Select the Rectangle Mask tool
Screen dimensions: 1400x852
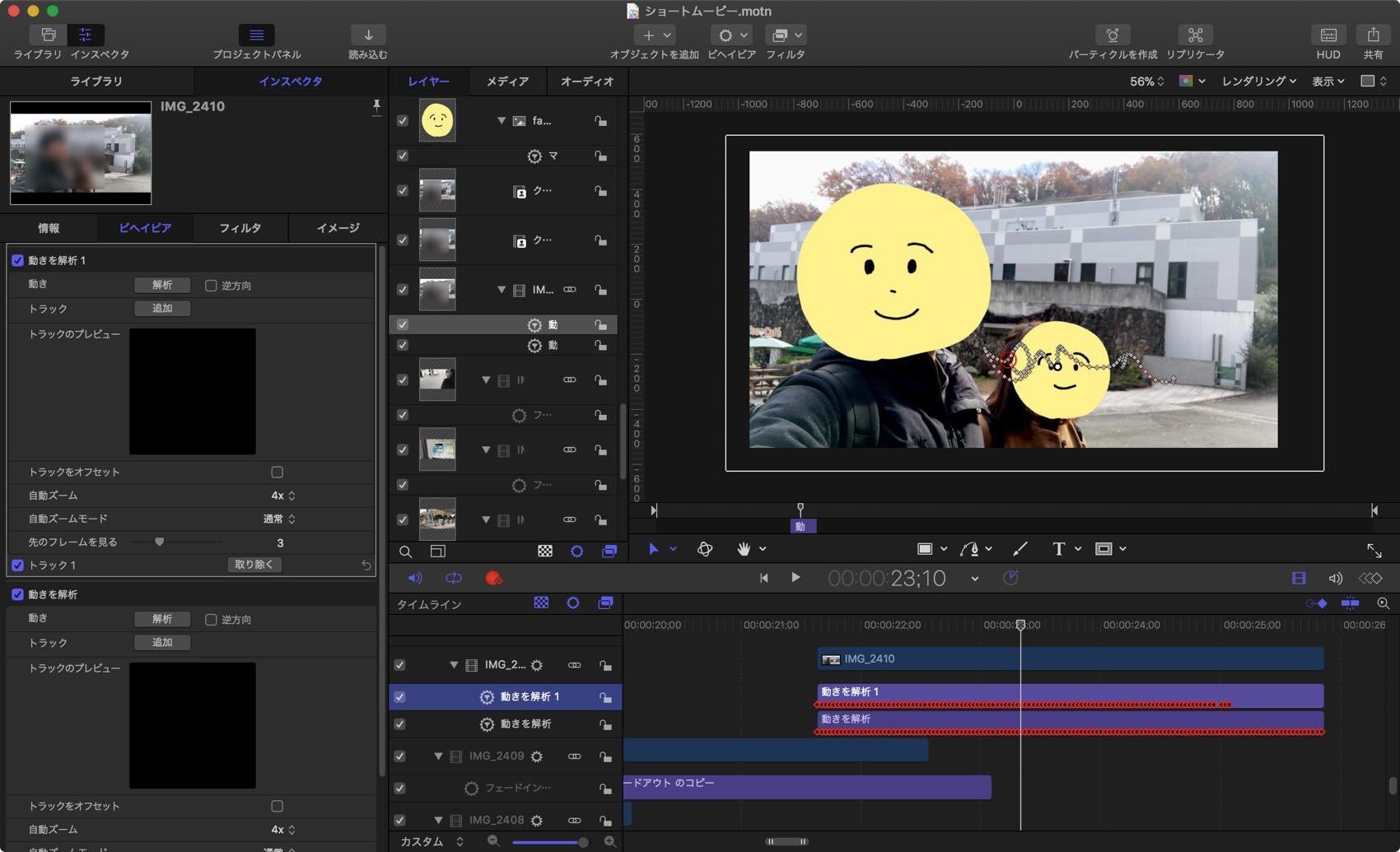[x=1104, y=549]
